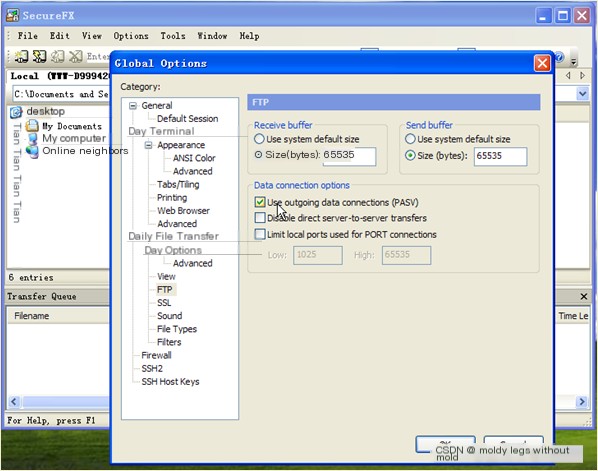Click the SecureFX app icon in title bar
The image size is (598, 471).
(13, 15)
